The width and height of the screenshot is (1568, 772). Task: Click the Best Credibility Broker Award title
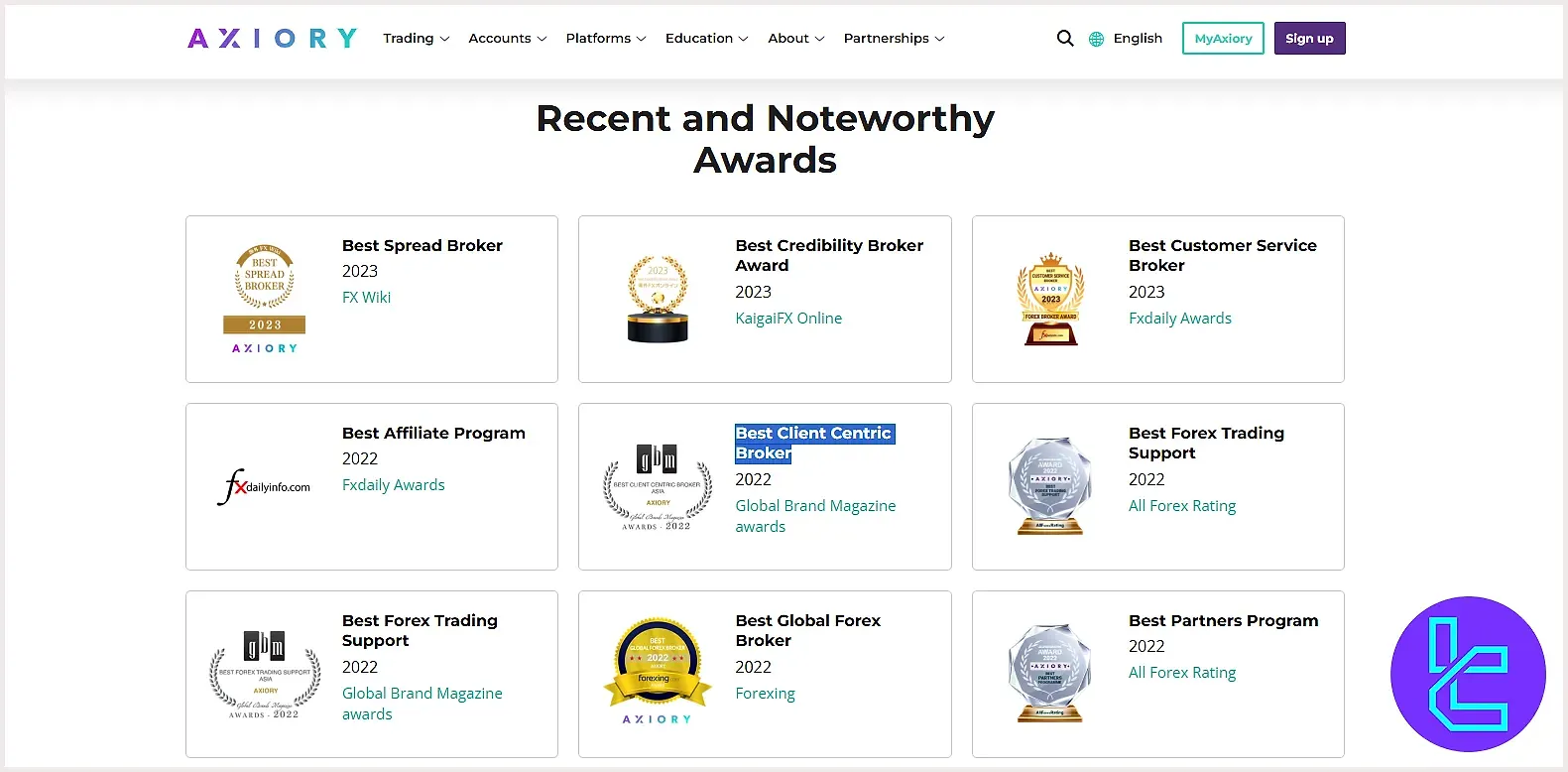(x=829, y=255)
